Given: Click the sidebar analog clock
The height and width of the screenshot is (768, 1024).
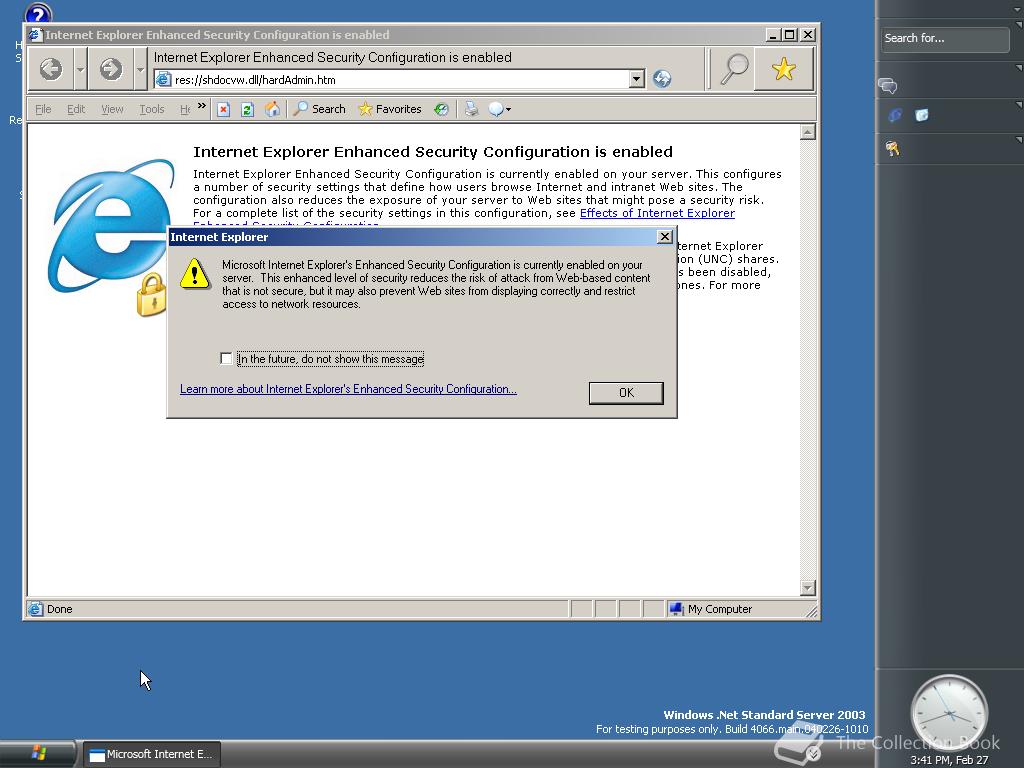Looking at the screenshot, I should 950,713.
